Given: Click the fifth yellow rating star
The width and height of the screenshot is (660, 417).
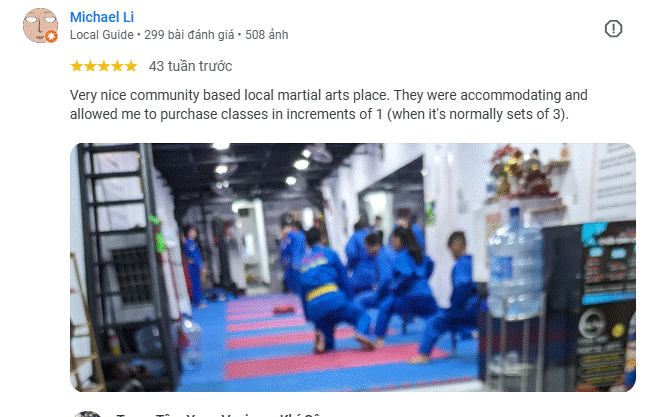Looking at the screenshot, I should point(131,66).
